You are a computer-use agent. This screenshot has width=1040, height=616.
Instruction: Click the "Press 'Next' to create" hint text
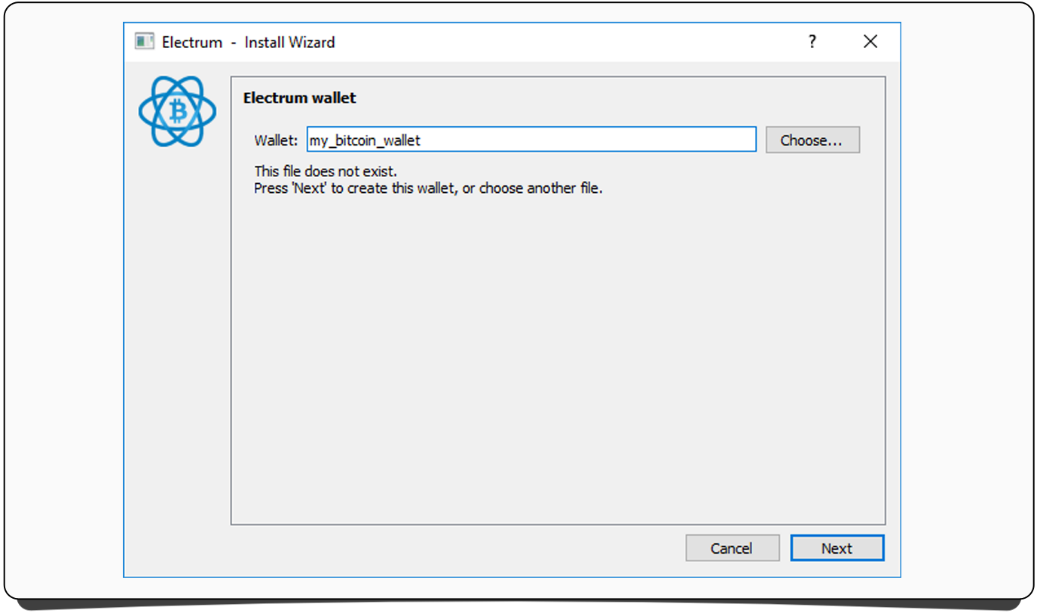click(x=428, y=188)
